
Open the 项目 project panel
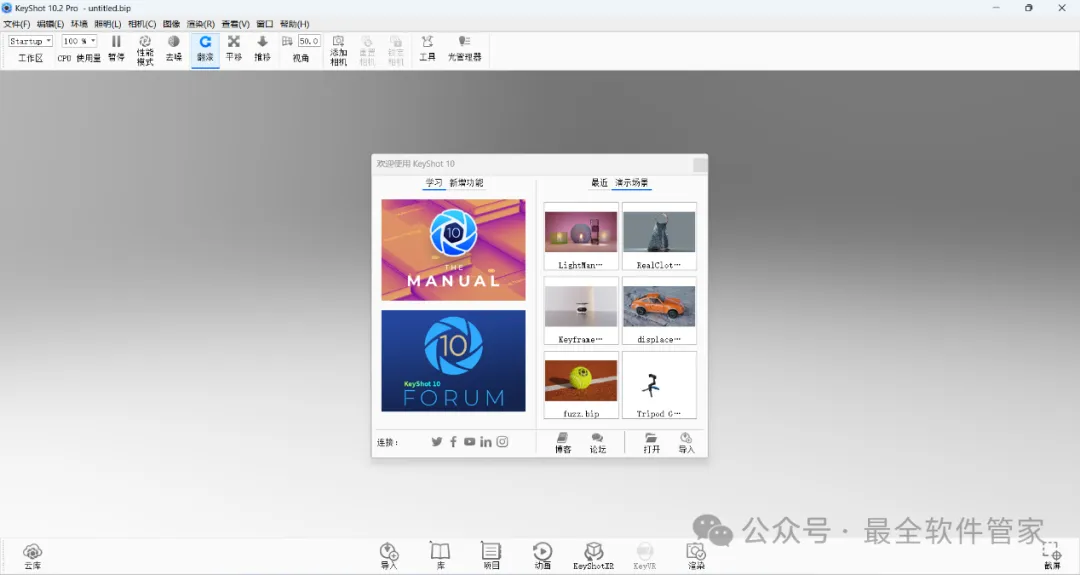(491, 556)
